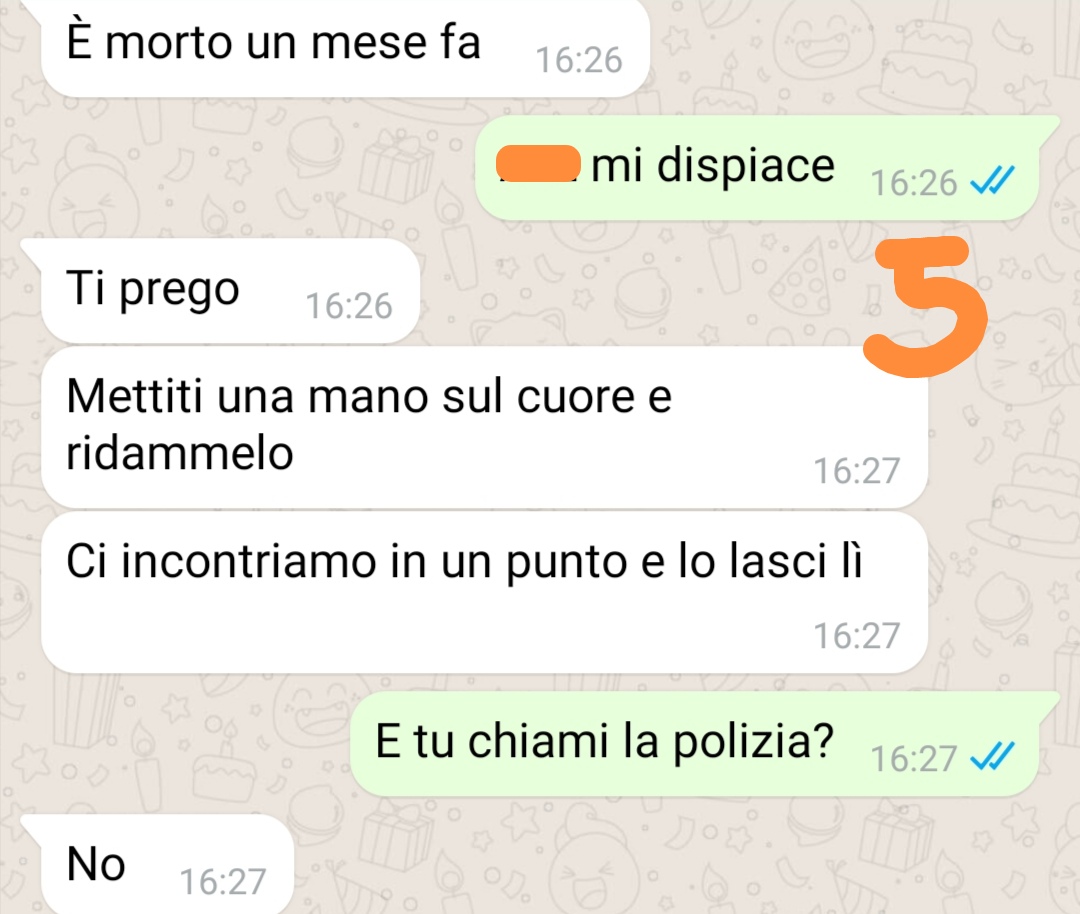Viewport: 1080px width, 914px height.
Task: Click the orange redaction blob
Action: pos(539,164)
